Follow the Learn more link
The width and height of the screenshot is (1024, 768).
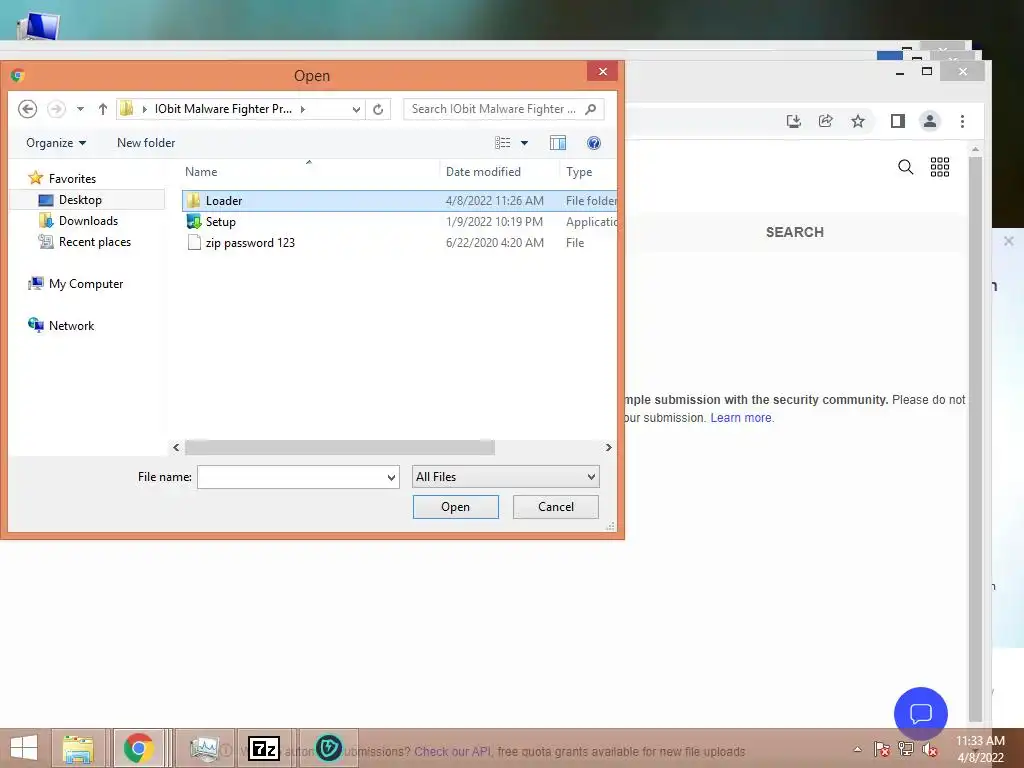coord(741,418)
